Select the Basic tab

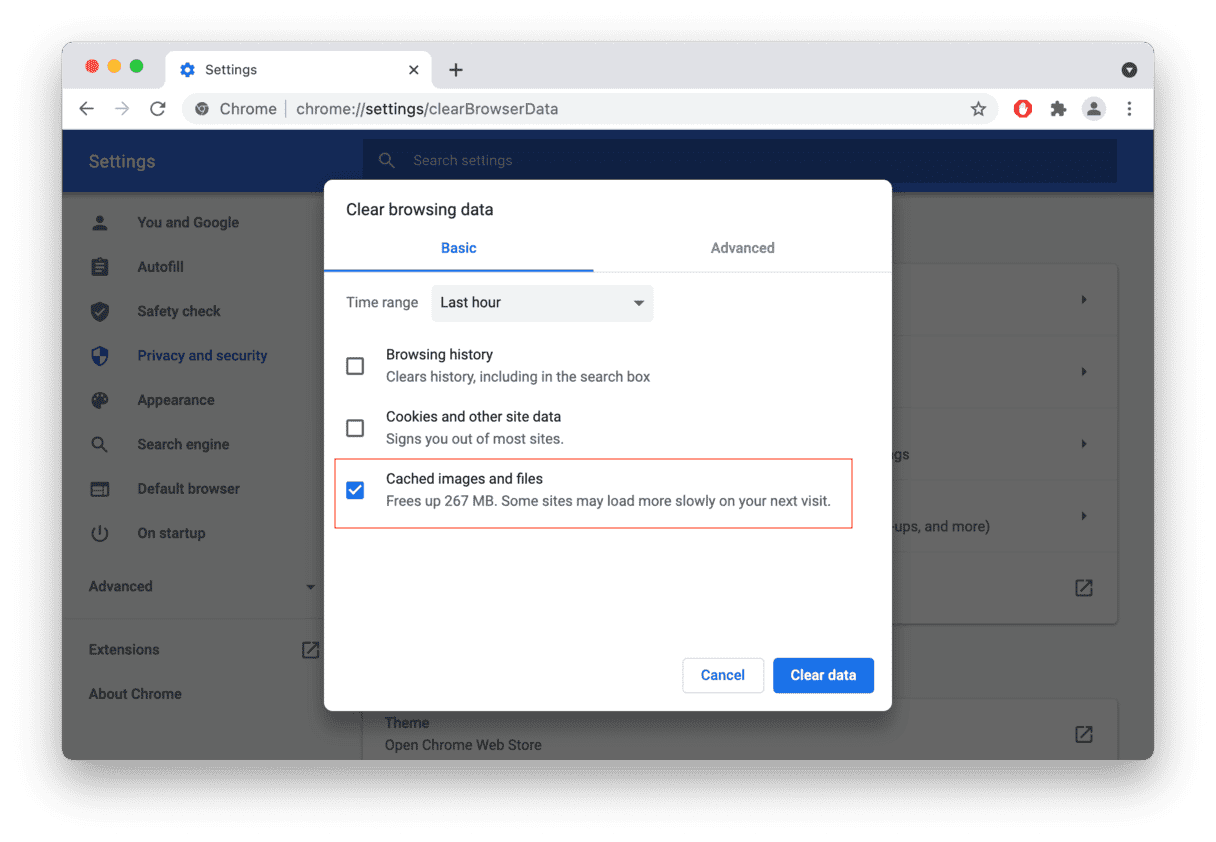coord(459,248)
